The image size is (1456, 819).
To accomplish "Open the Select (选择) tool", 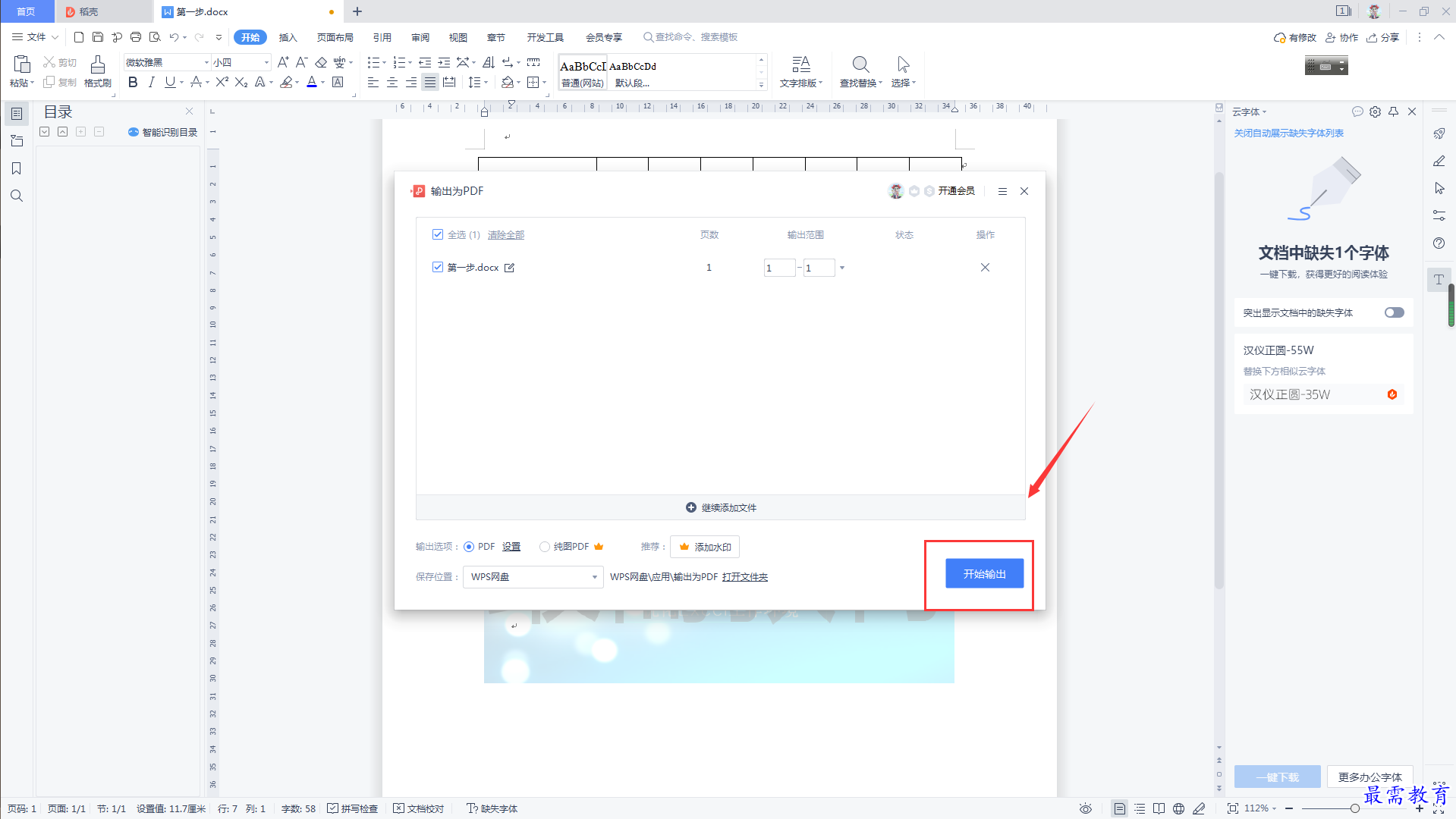I will pyautogui.click(x=903, y=71).
